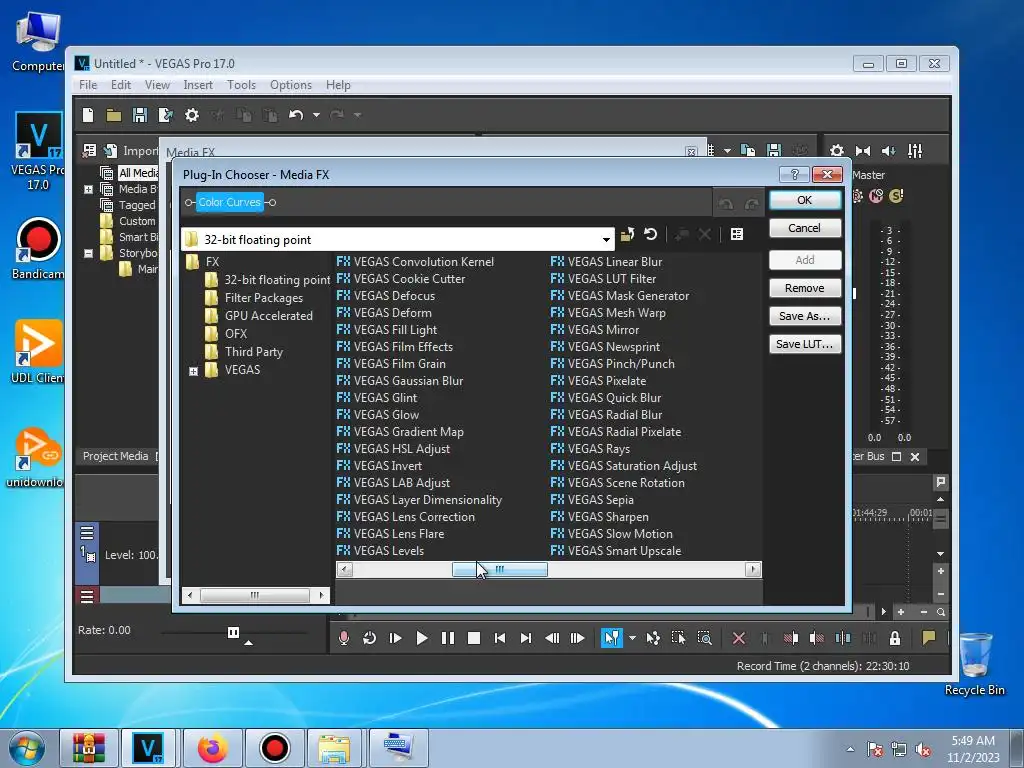The height and width of the screenshot is (768, 1024).
Task: Click the Up One Level folder icon
Action: [x=627, y=234]
